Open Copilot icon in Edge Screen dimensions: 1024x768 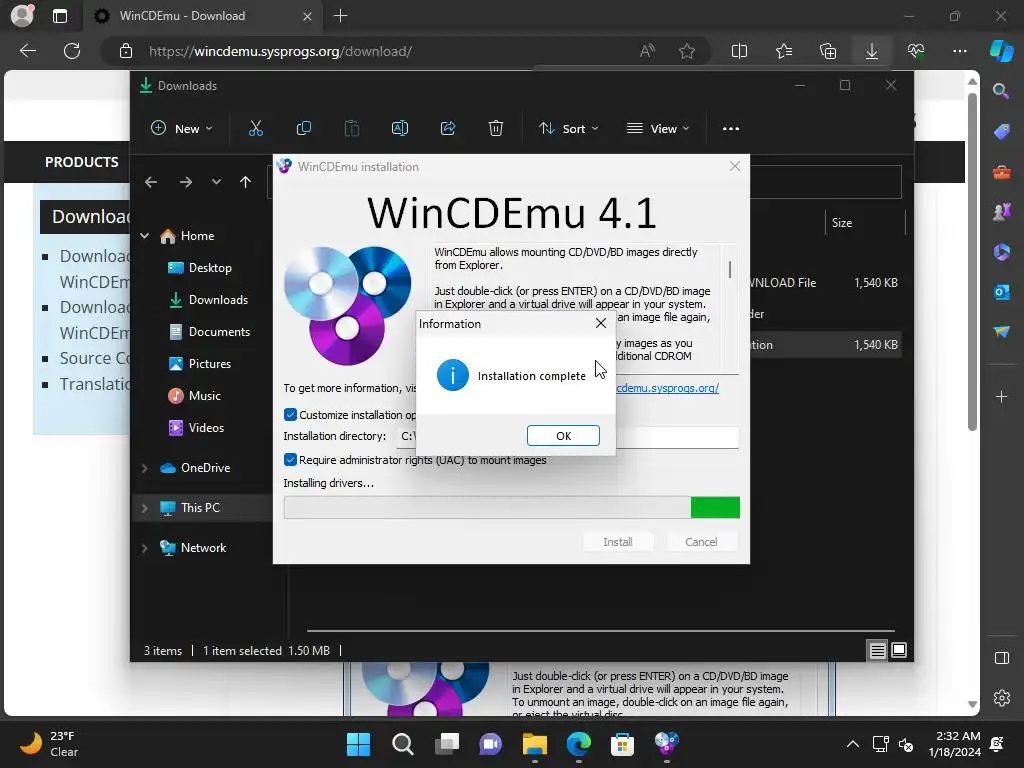(1001, 51)
